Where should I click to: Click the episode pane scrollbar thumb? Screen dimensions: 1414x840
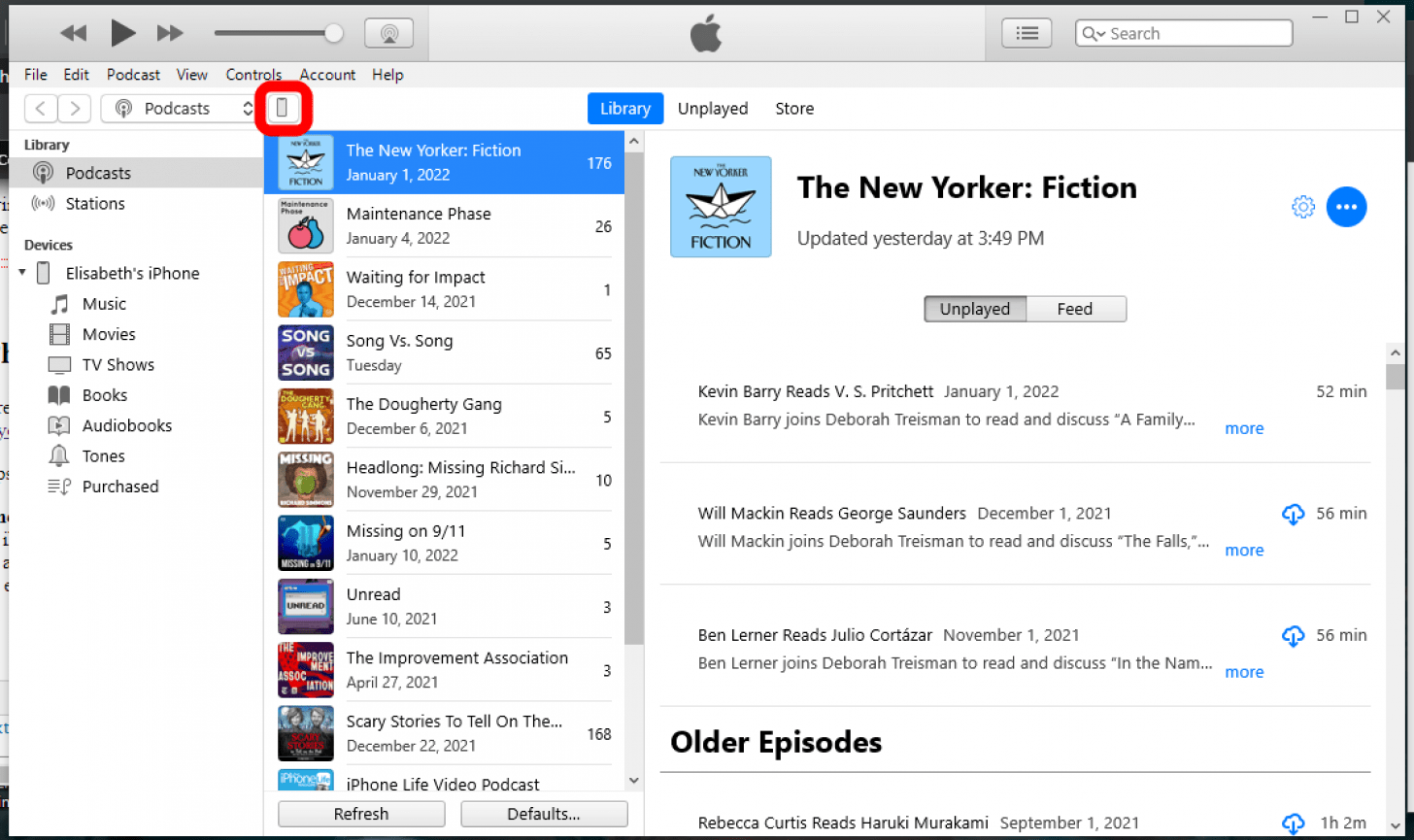(x=1396, y=375)
